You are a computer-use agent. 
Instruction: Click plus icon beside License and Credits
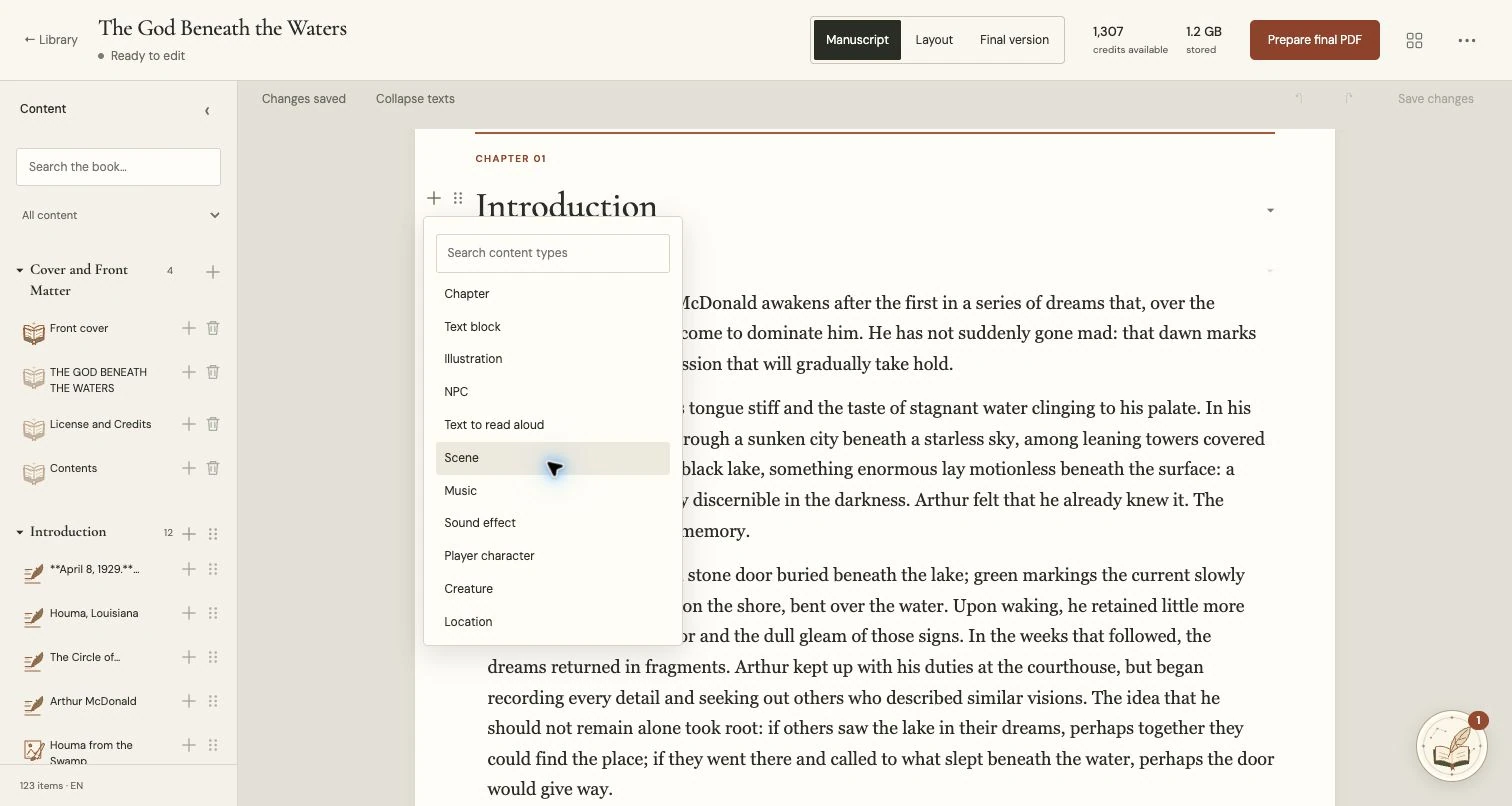(x=188, y=424)
